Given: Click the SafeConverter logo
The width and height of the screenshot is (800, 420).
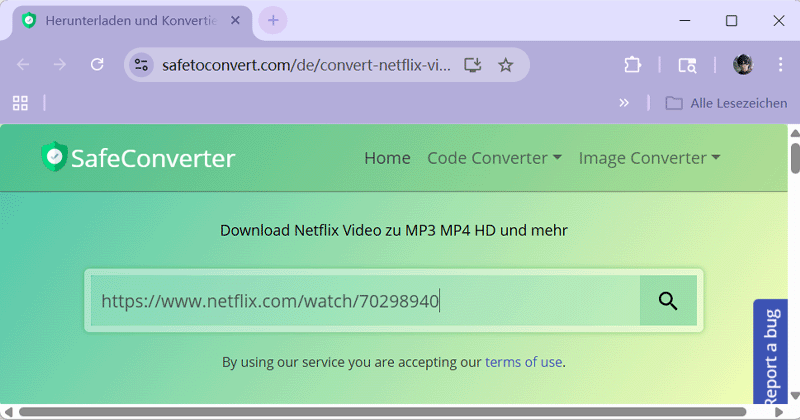Looking at the screenshot, I should click(x=138, y=157).
